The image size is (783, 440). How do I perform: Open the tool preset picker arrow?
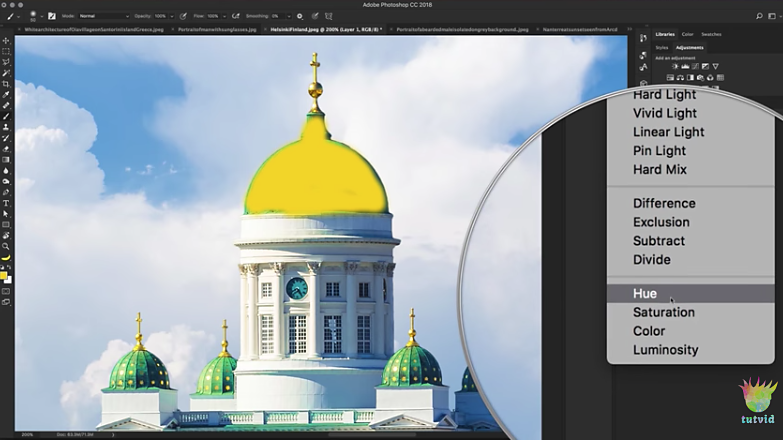[18, 16]
